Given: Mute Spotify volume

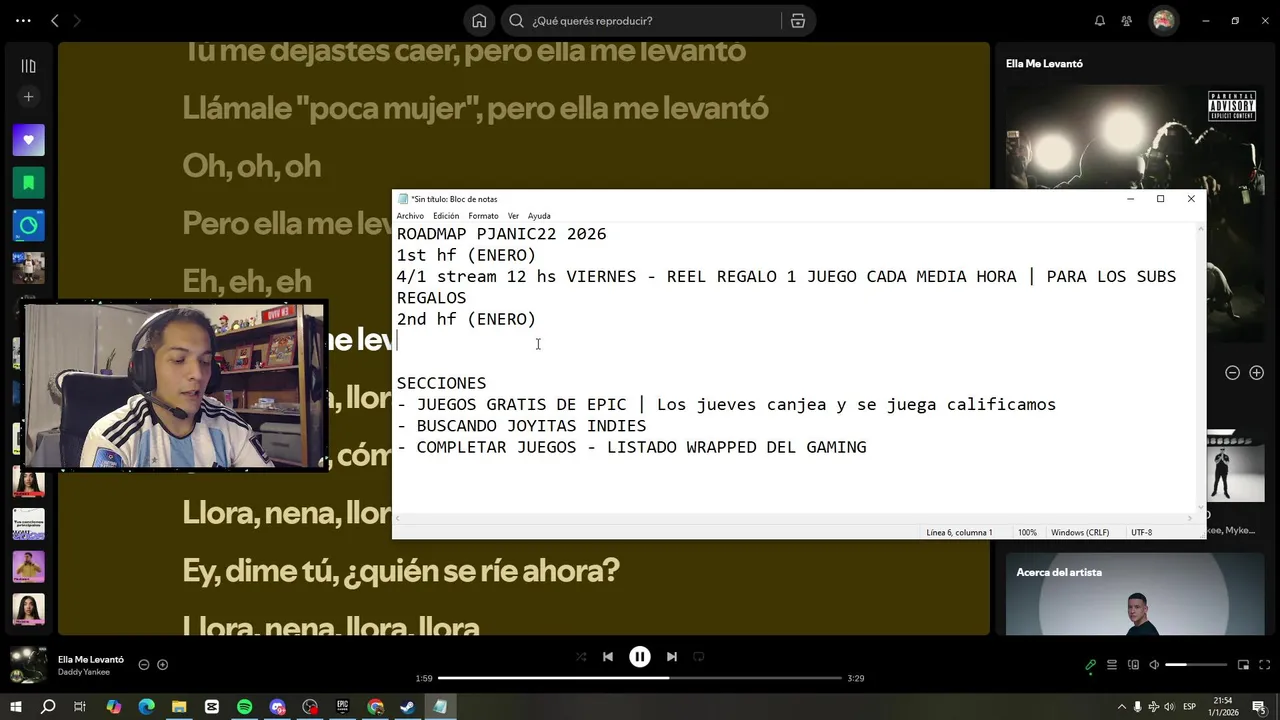Looking at the screenshot, I should pyautogui.click(x=1154, y=665).
